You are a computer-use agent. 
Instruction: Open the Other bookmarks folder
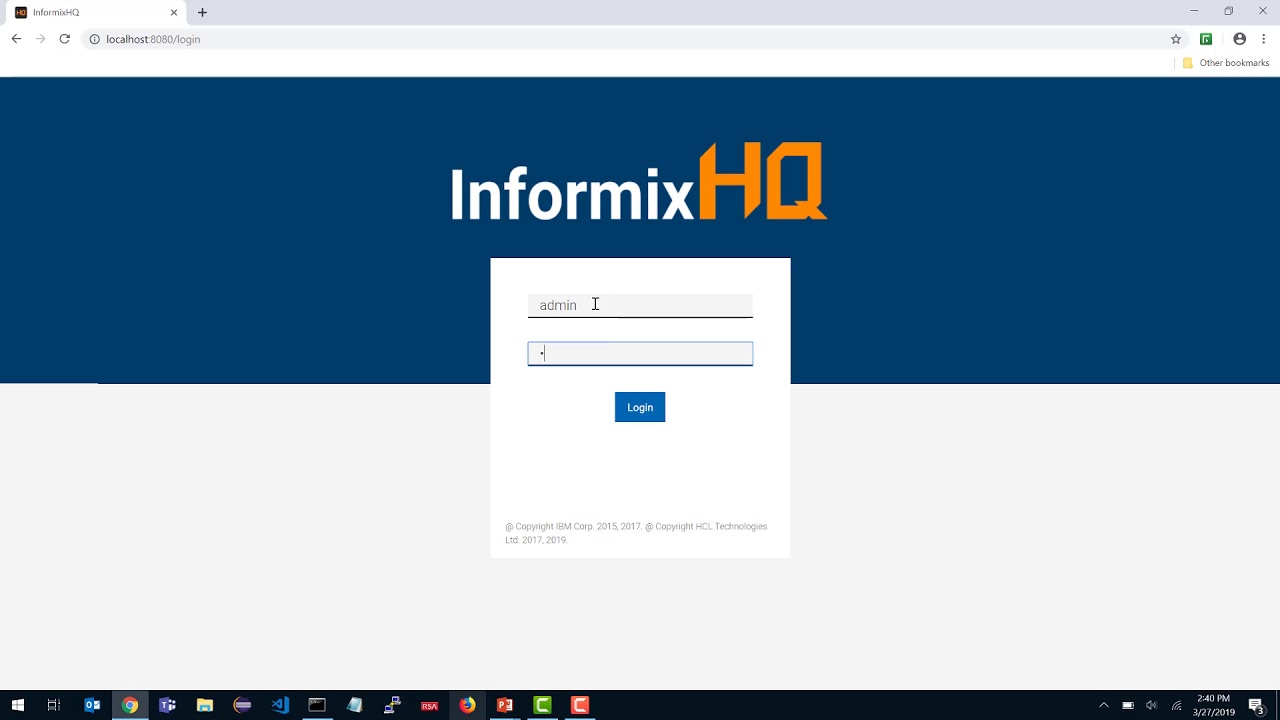1225,63
